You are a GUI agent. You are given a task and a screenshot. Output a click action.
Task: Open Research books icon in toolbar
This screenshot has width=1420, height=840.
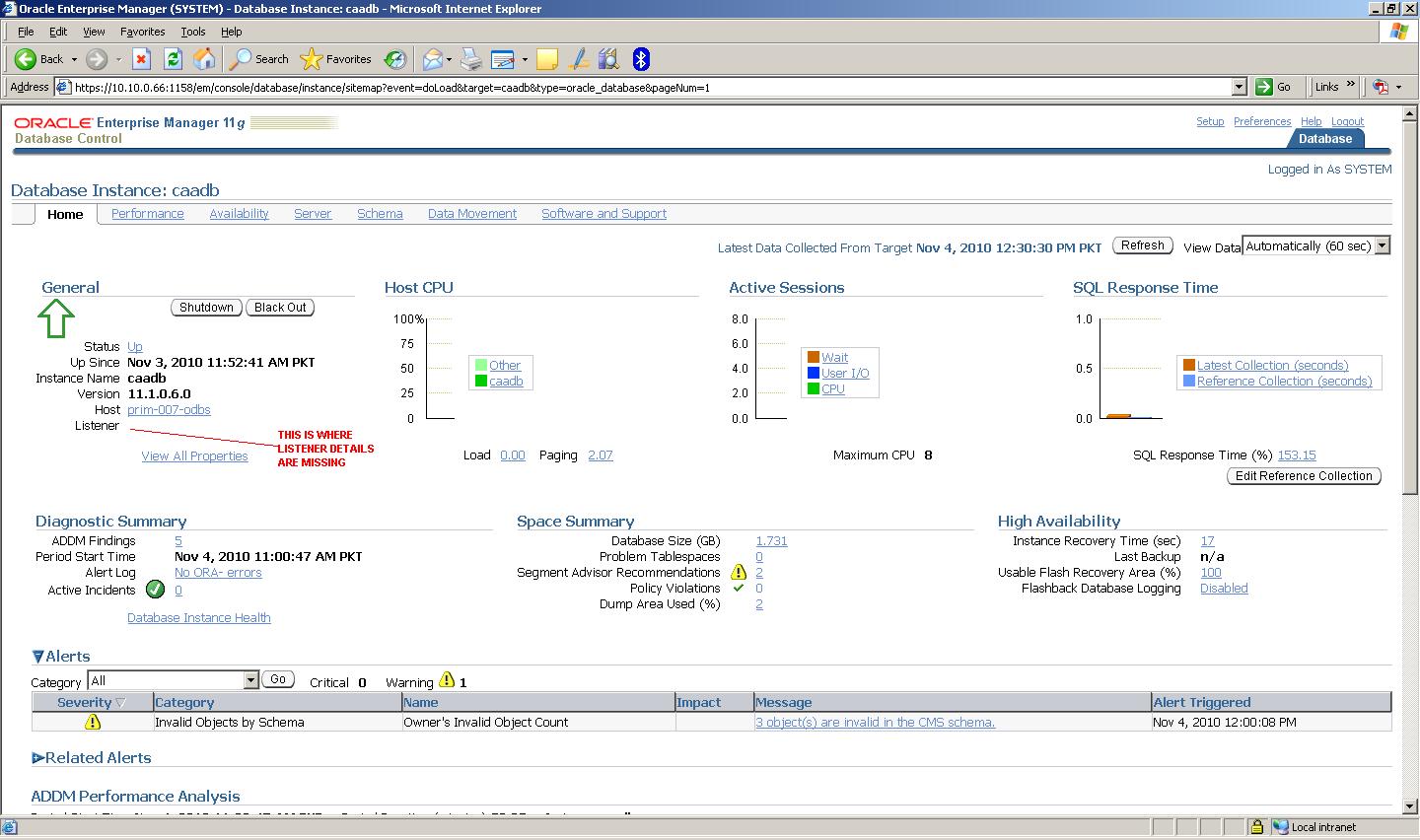click(x=608, y=59)
